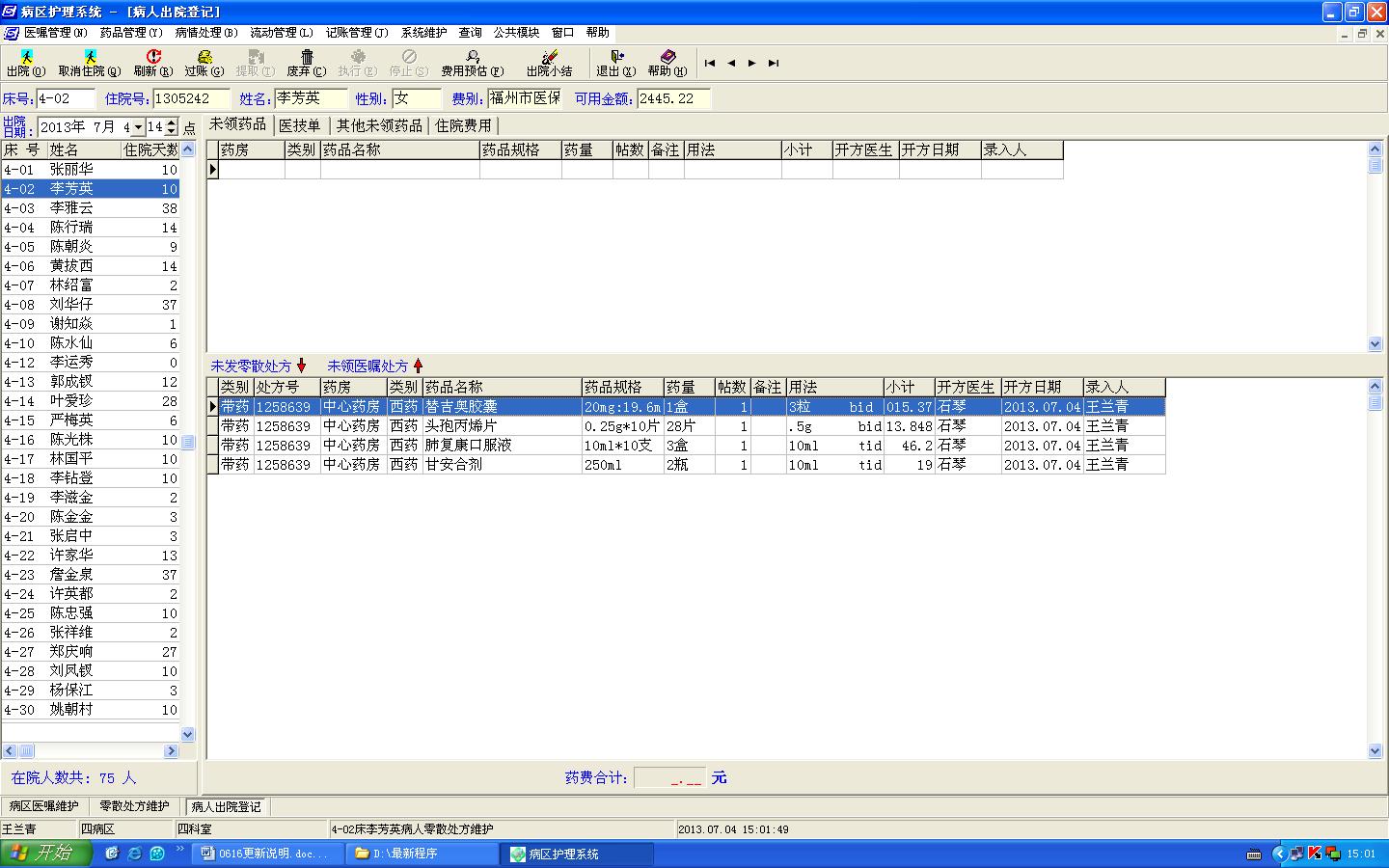The image size is (1389, 868).
Task: Click the 废弃 trash toolbar icon
Action: 307,64
